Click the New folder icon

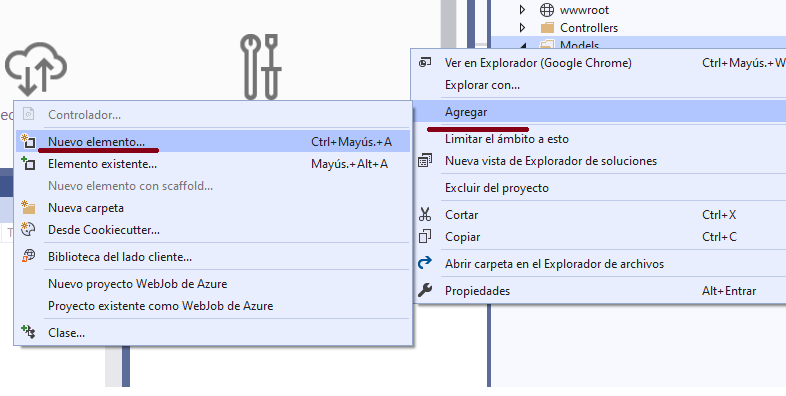(28, 208)
